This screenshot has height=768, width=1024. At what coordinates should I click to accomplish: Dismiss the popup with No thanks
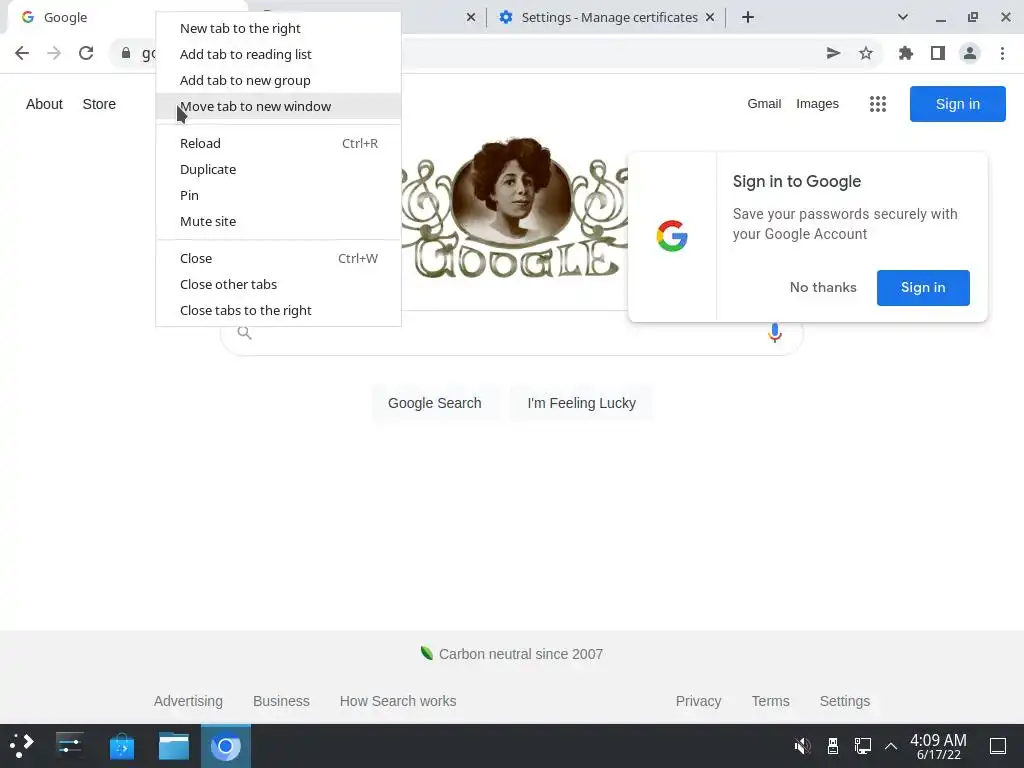(x=823, y=287)
